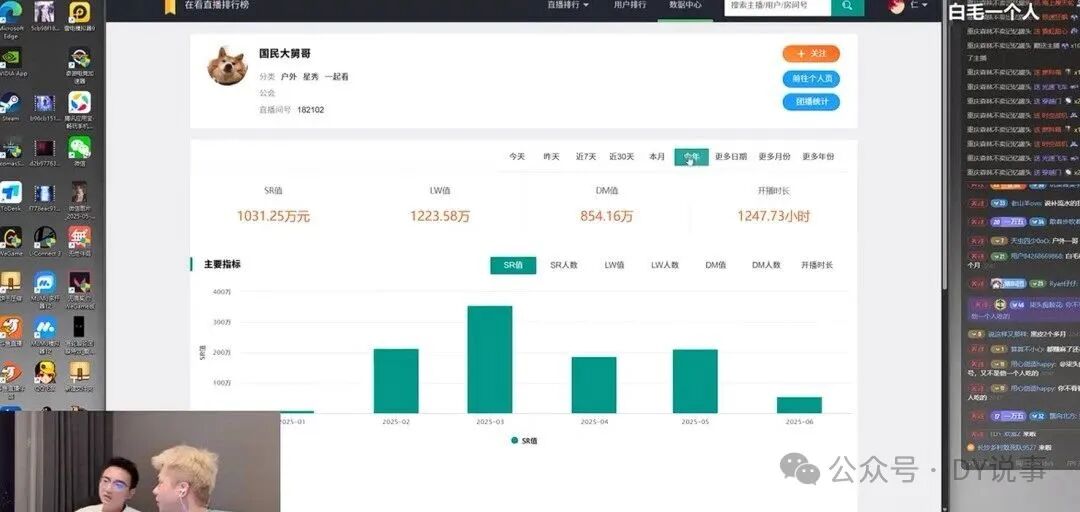This screenshot has width=1080, height=512.
Task: Select the 本月 date range
Action: point(656,156)
